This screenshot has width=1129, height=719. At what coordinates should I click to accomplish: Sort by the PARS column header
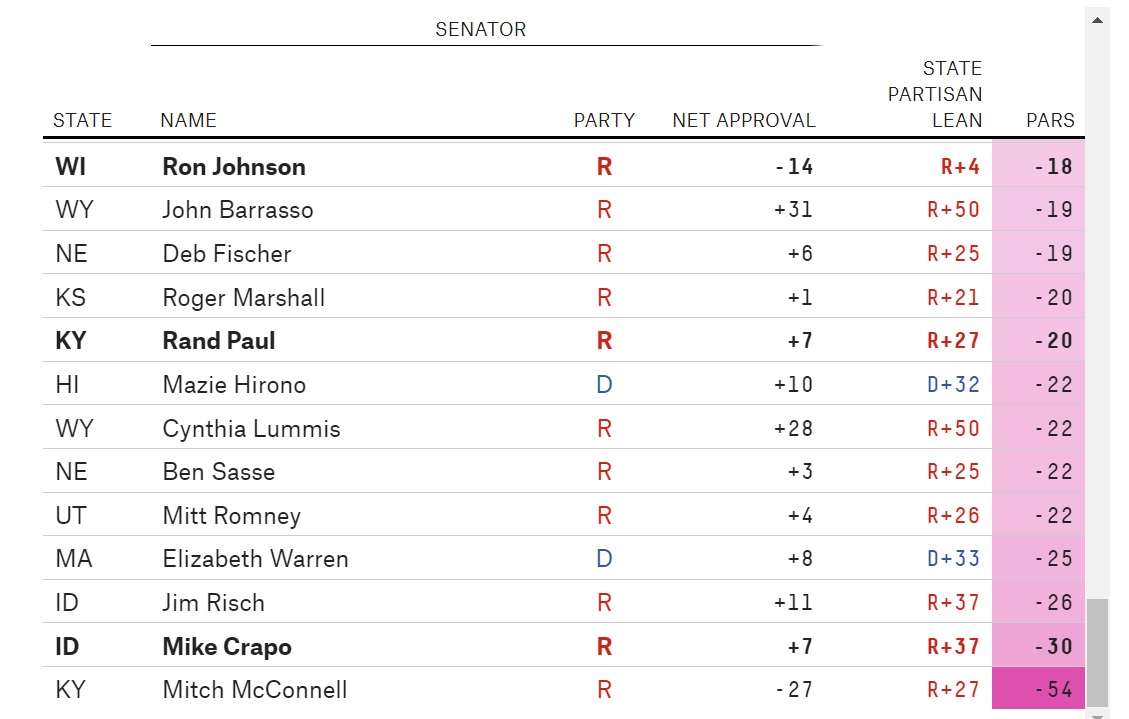coord(1050,120)
